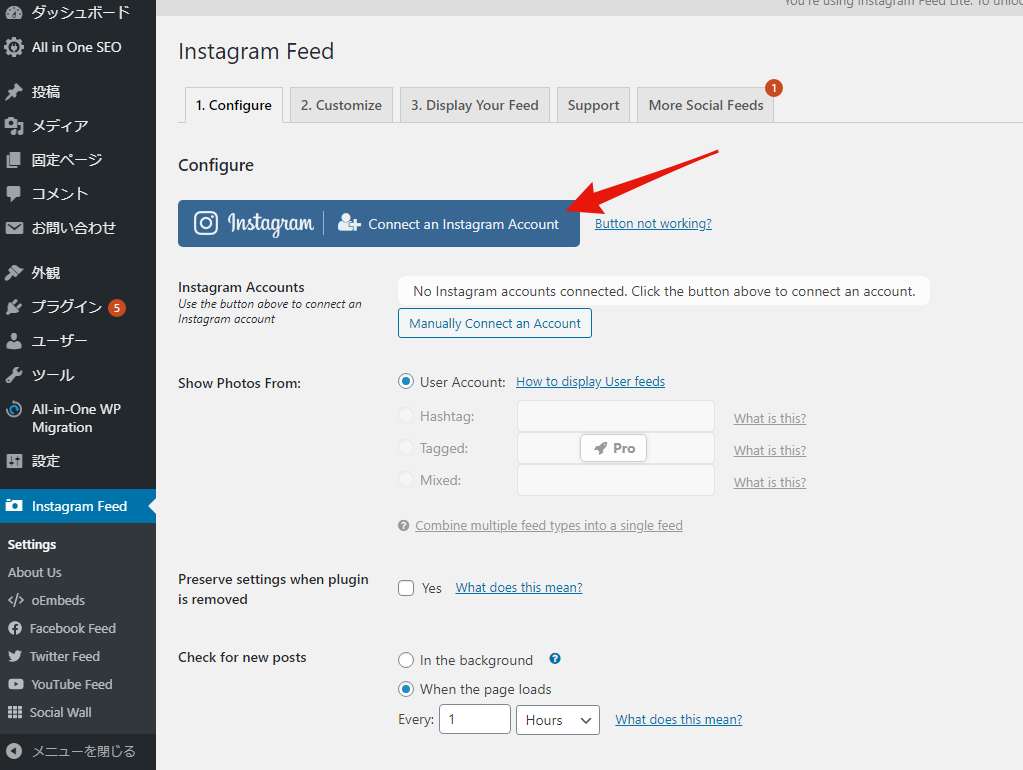Switch to the 1. Configure tab

(x=234, y=105)
